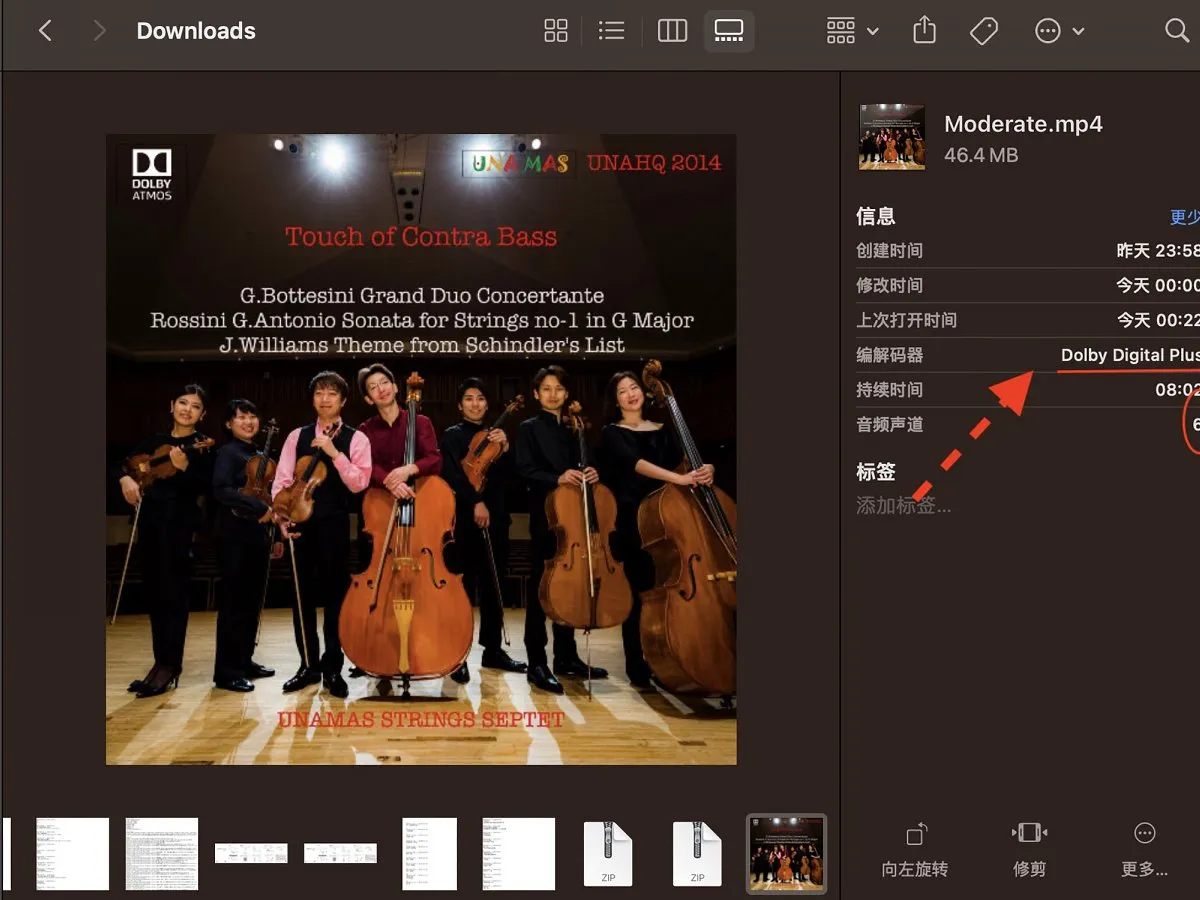Image resolution: width=1200 pixels, height=900 pixels.
Task: Click the Moderate.mp4 preview thumbnail in info panel
Action: pos(892,137)
